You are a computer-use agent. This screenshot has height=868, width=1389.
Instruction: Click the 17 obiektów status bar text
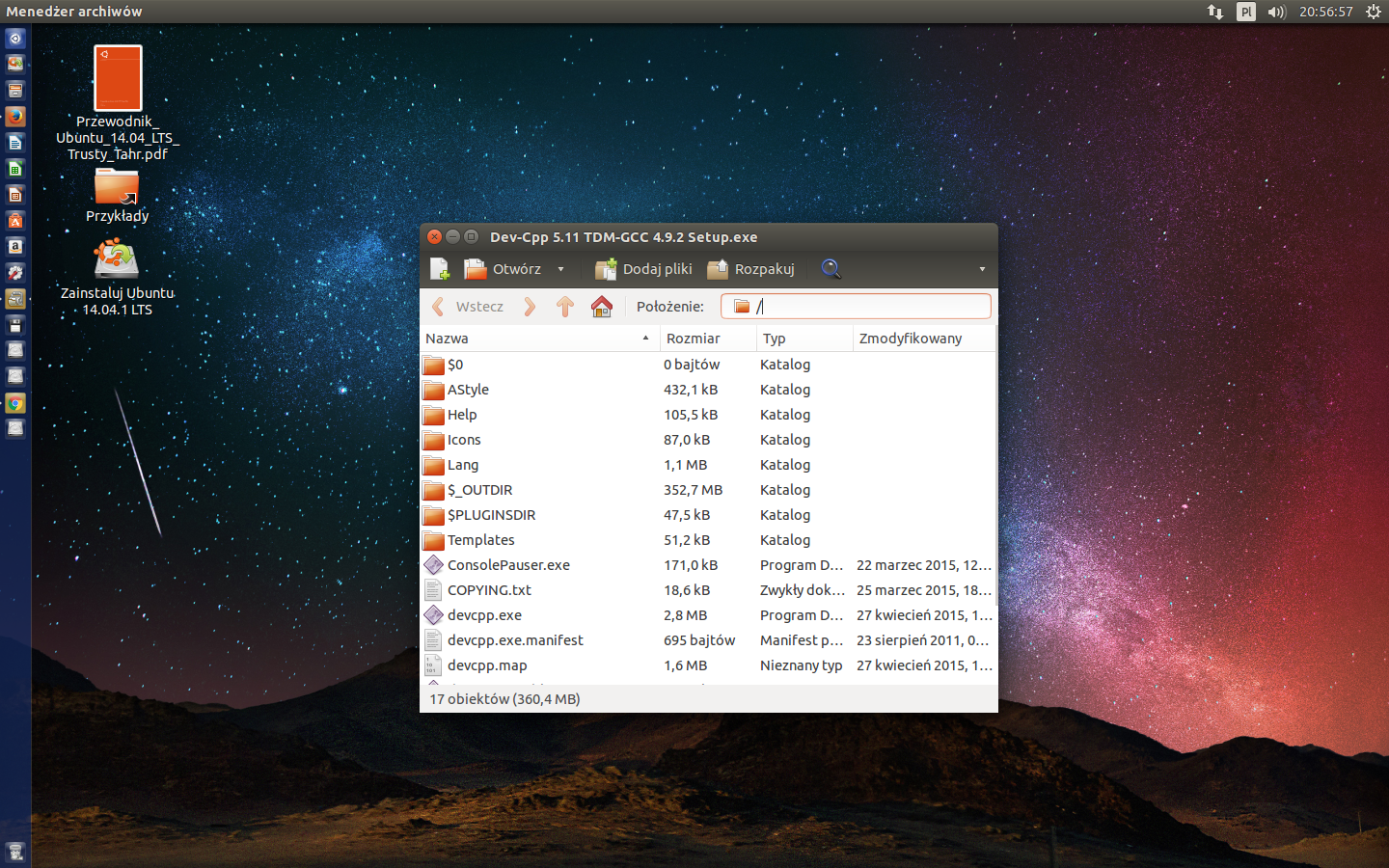504,699
